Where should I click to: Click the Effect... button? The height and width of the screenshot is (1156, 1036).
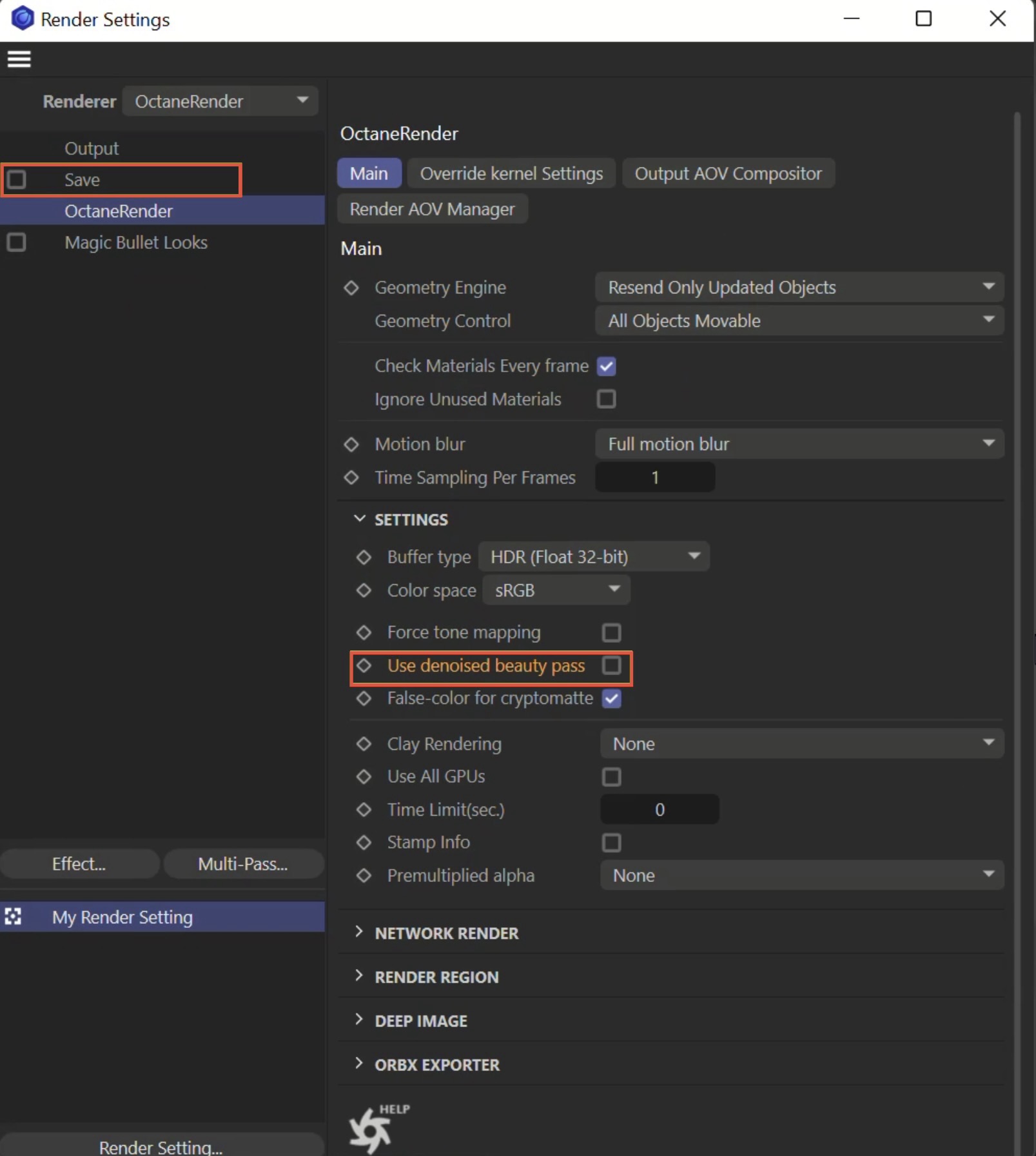point(79,864)
